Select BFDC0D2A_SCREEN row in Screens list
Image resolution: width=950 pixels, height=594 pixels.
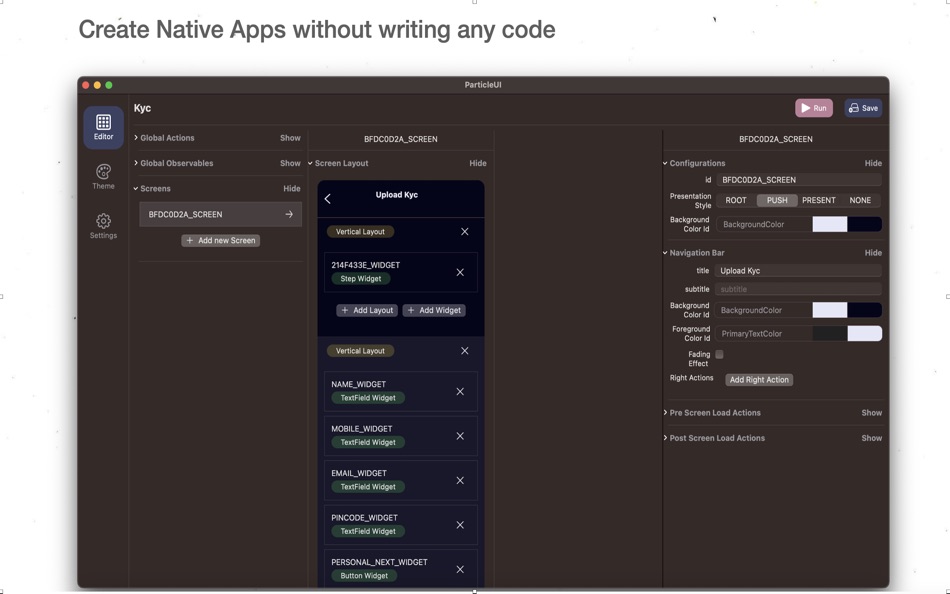click(221, 214)
